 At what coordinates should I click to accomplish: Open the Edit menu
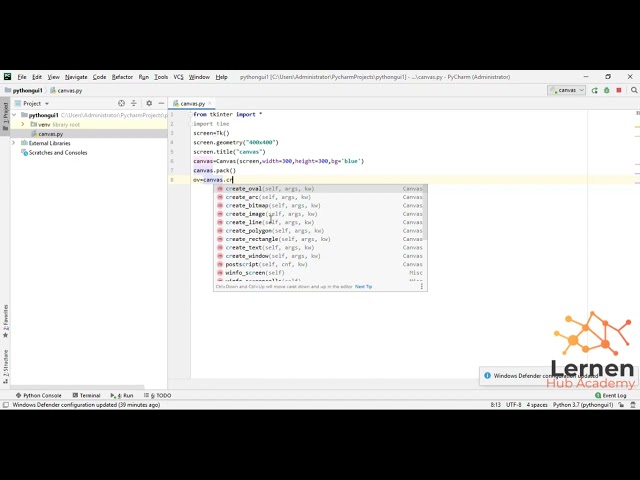(x=37, y=77)
